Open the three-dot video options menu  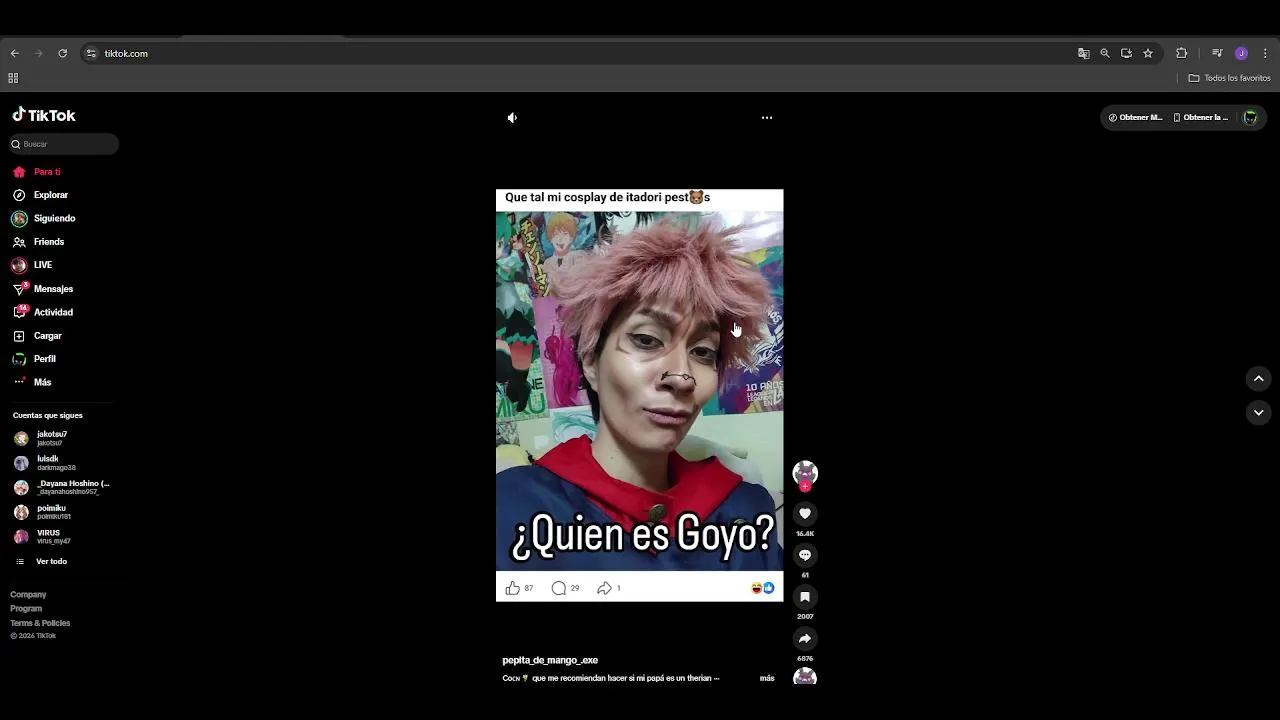(x=767, y=118)
